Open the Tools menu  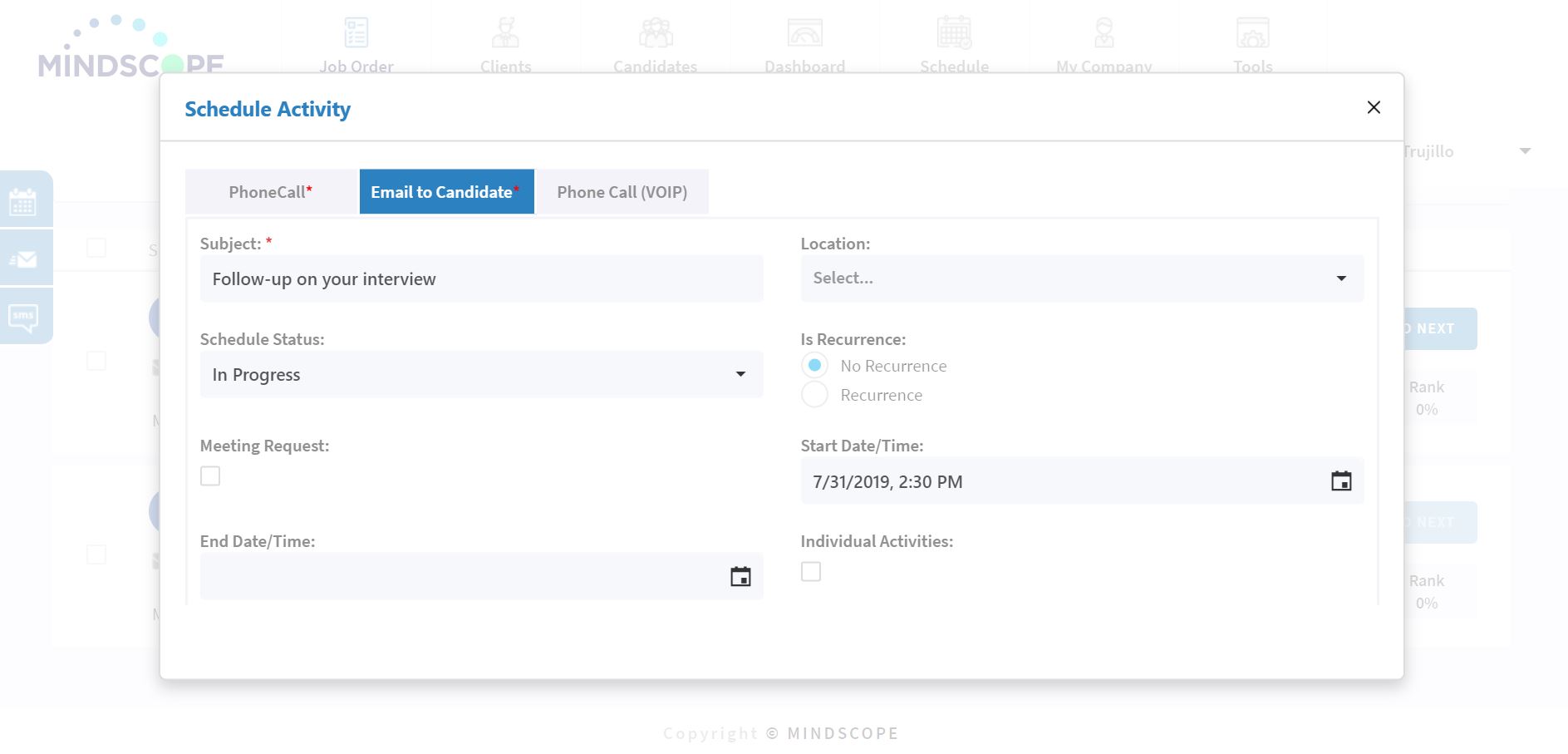point(1253,45)
